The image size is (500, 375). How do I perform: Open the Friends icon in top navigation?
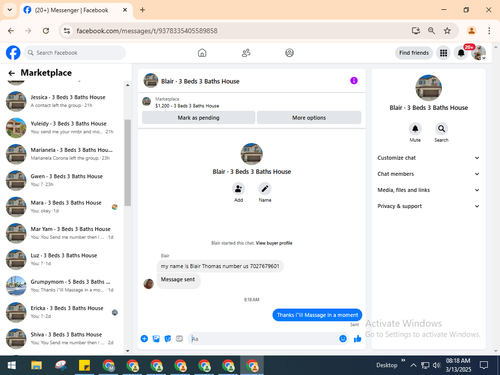pyautogui.click(x=246, y=53)
